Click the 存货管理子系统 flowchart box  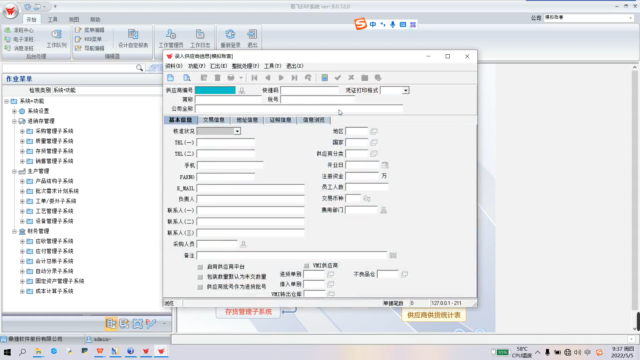[248, 312]
